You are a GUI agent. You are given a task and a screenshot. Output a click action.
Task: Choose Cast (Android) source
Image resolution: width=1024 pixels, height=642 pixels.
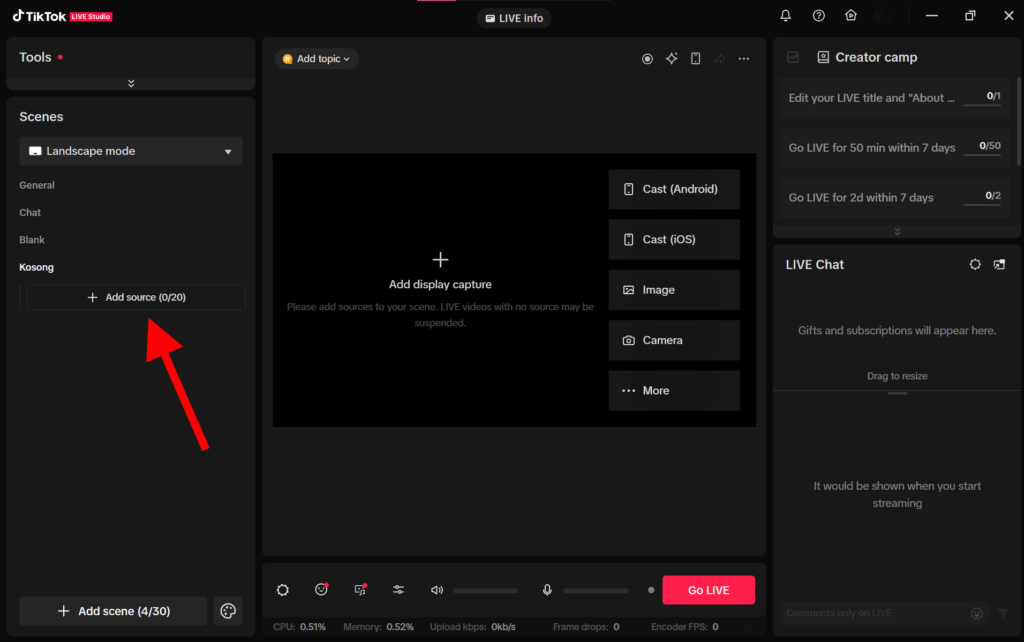point(674,189)
